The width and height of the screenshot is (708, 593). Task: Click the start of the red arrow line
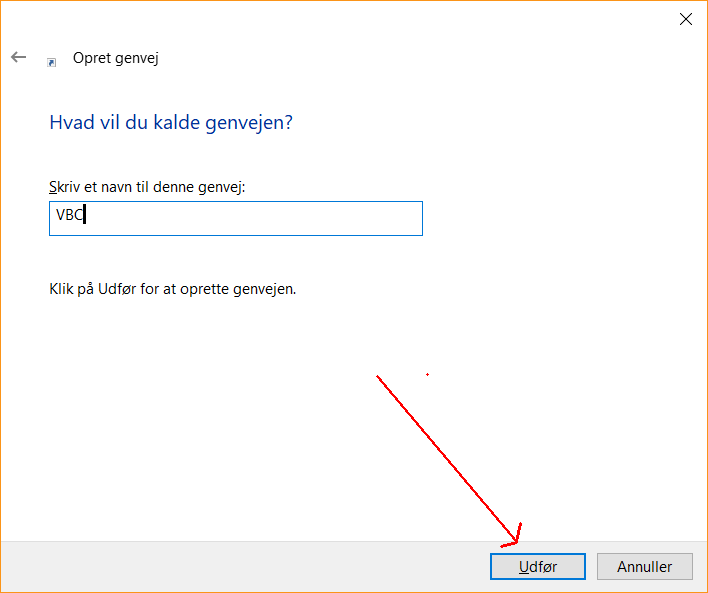378,377
